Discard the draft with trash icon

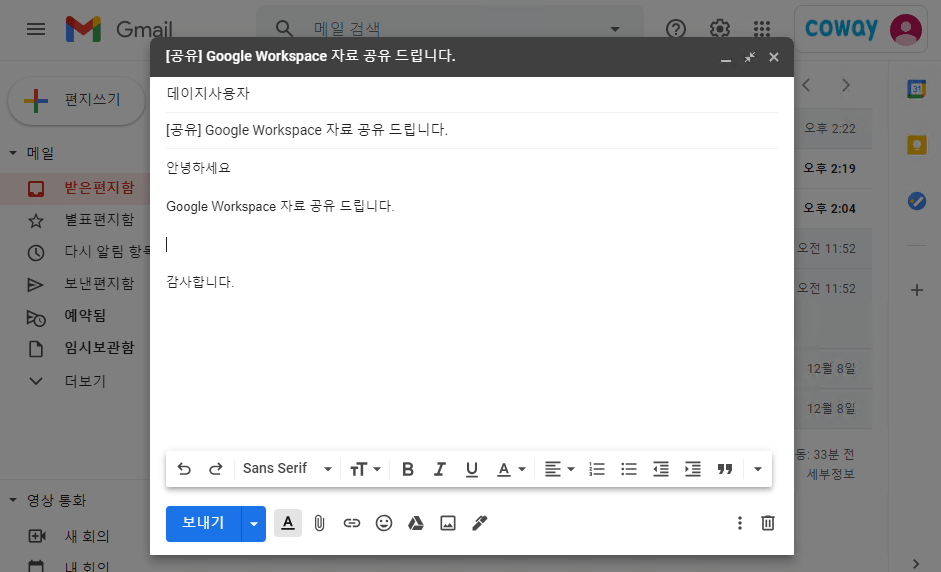(768, 523)
